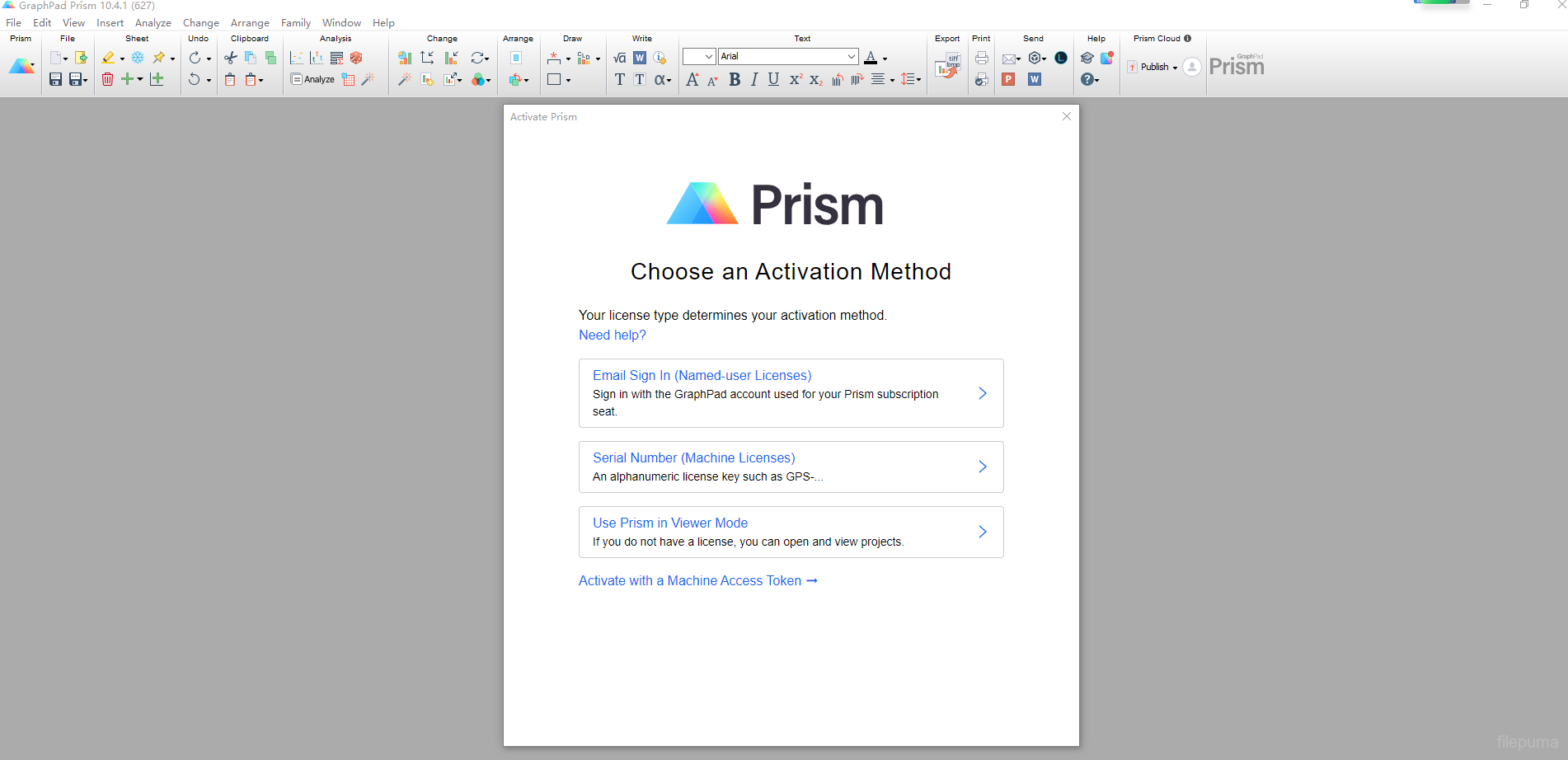Viewport: 1568px width, 760px height.
Task: Click the Export to TIFF/BMP icon
Action: (x=948, y=66)
